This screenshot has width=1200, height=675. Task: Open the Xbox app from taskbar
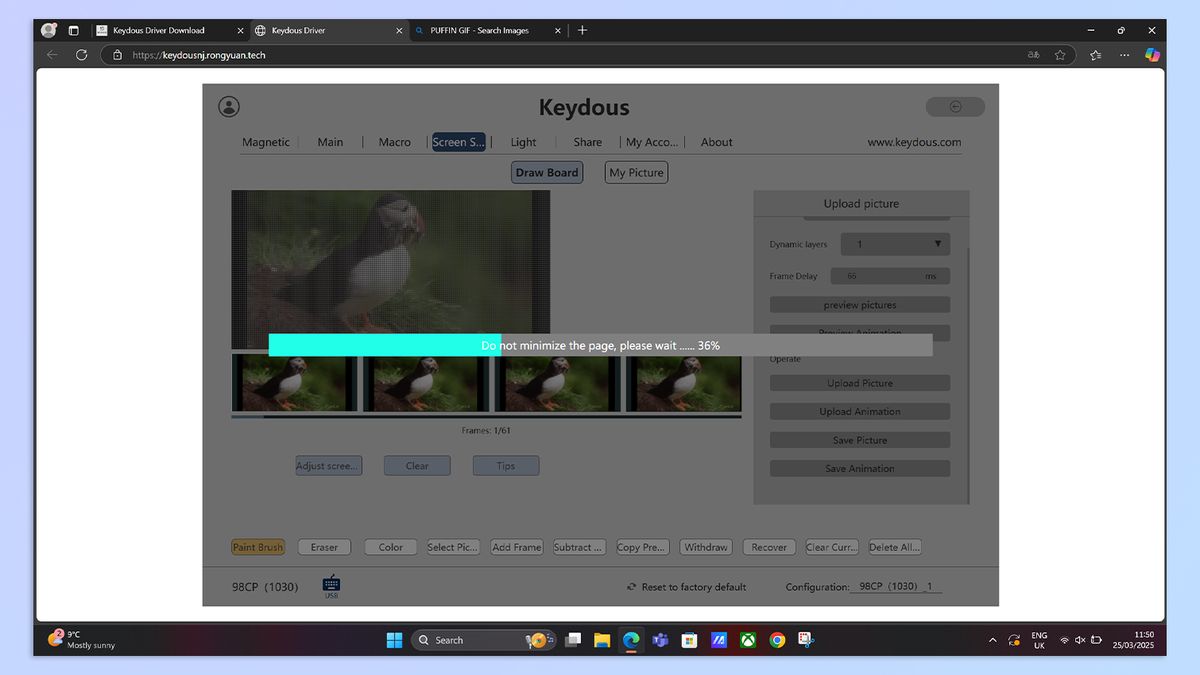(x=747, y=640)
